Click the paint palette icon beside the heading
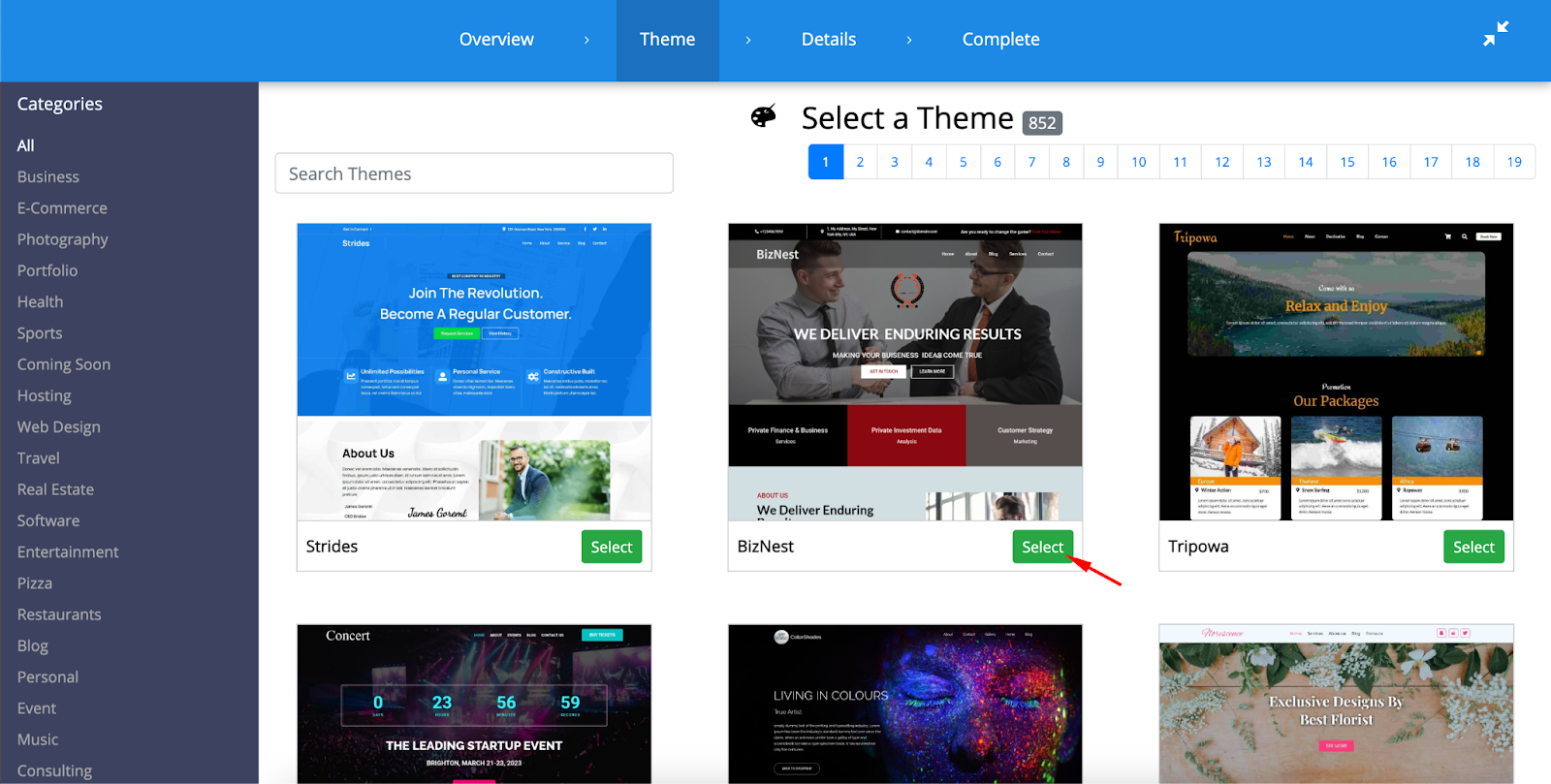This screenshot has height=784, width=1551. click(x=764, y=117)
